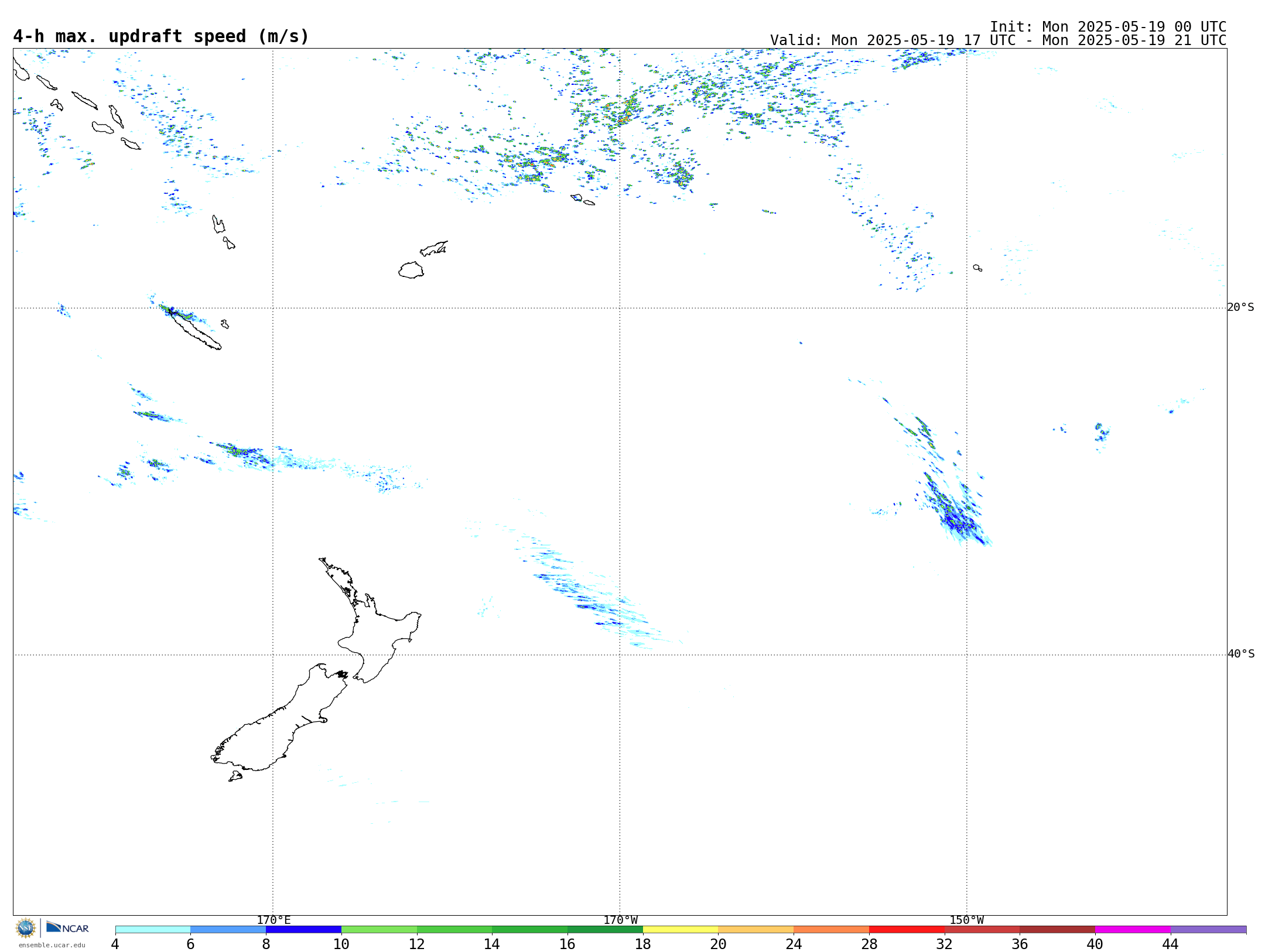Click the colorbar tick label 18

point(643,944)
